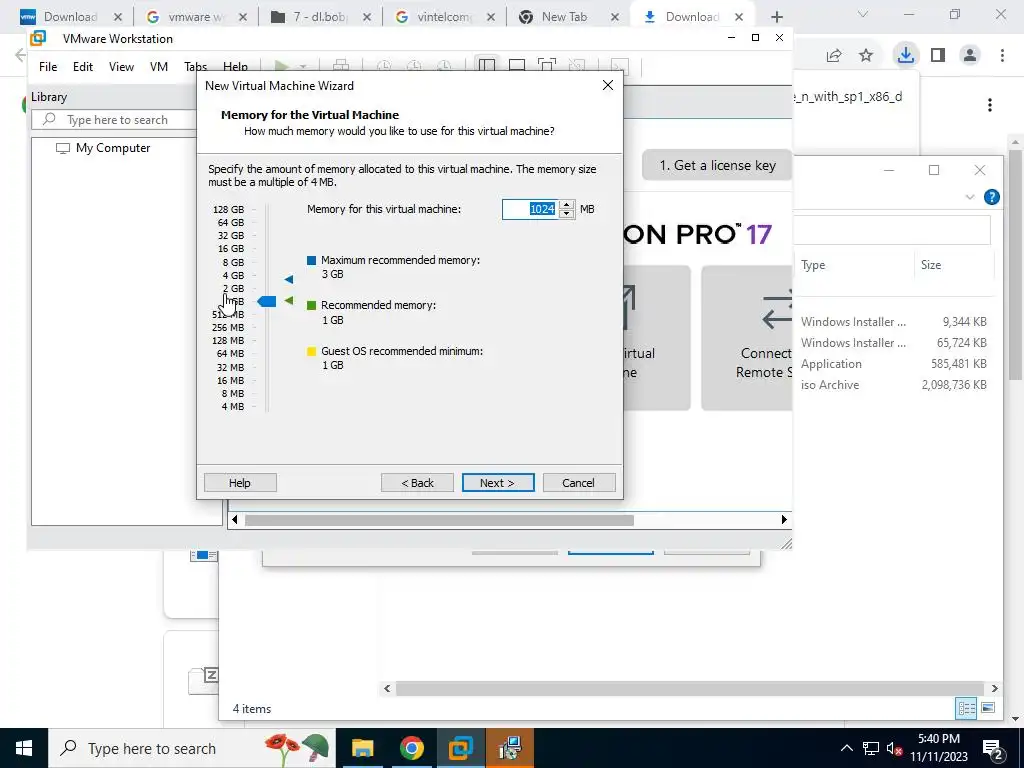Switch File Explorer to large icons view

tap(987, 708)
